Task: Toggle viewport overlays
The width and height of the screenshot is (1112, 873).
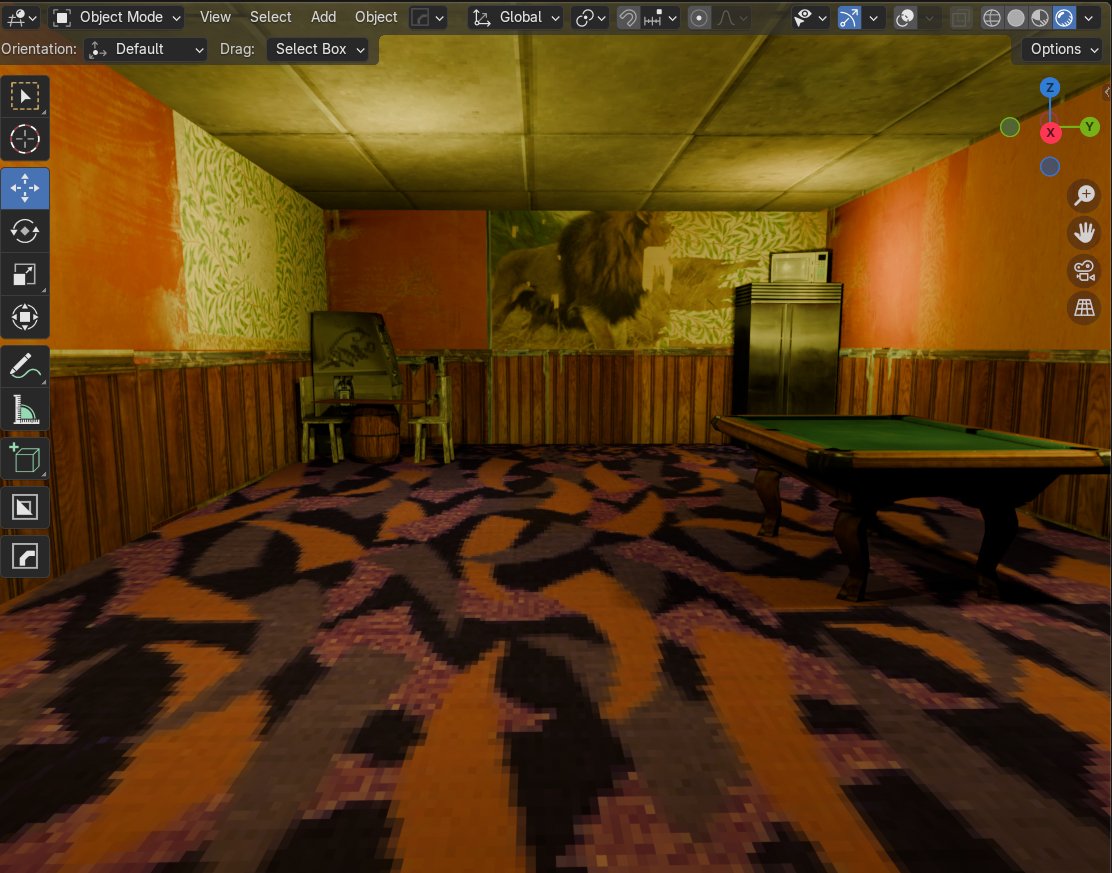Action: click(x=906, y=18)
